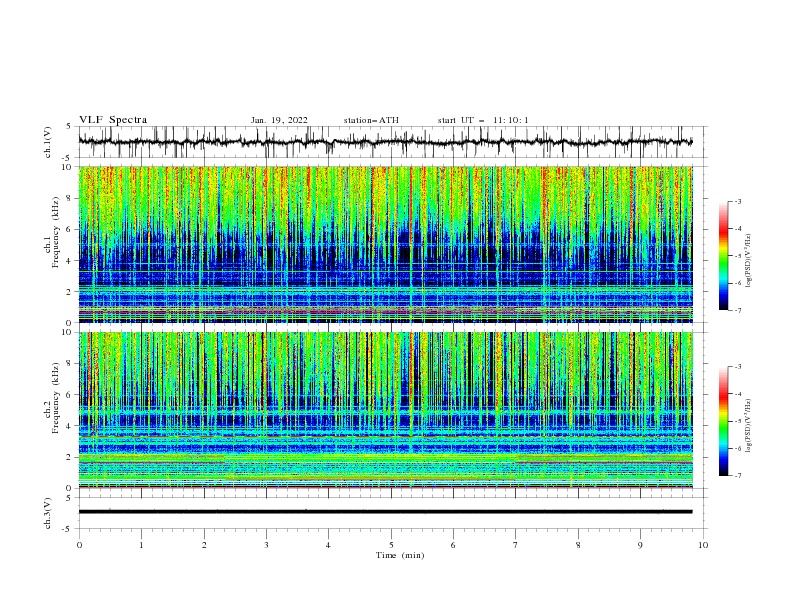The height and width of the screenshot is (612, 792).
Task: Click the upper colorbar 'log(PSD)(V²/Hz)' label
Action: point(748,261)
